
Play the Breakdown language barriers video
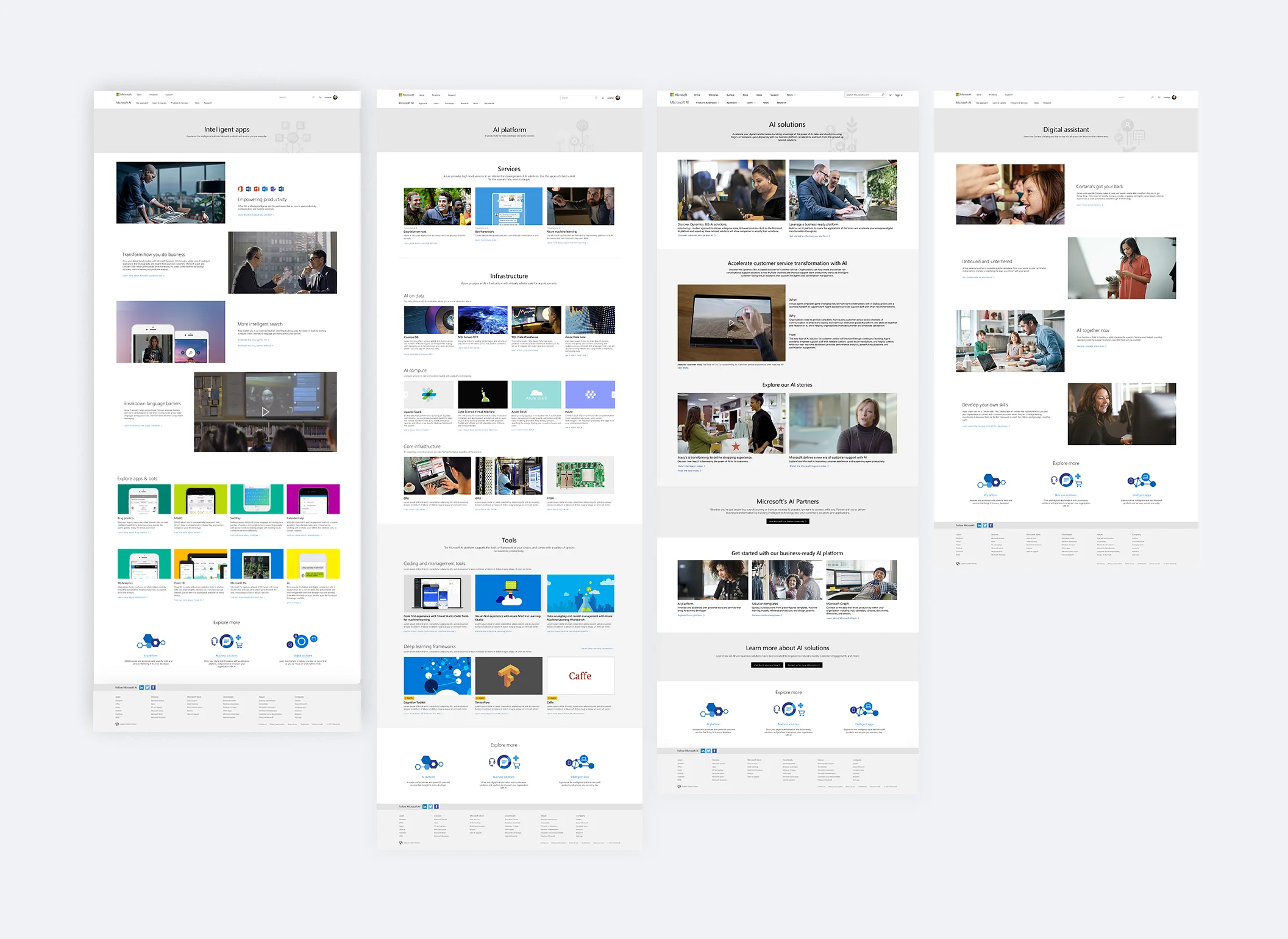tap(265, 412)
